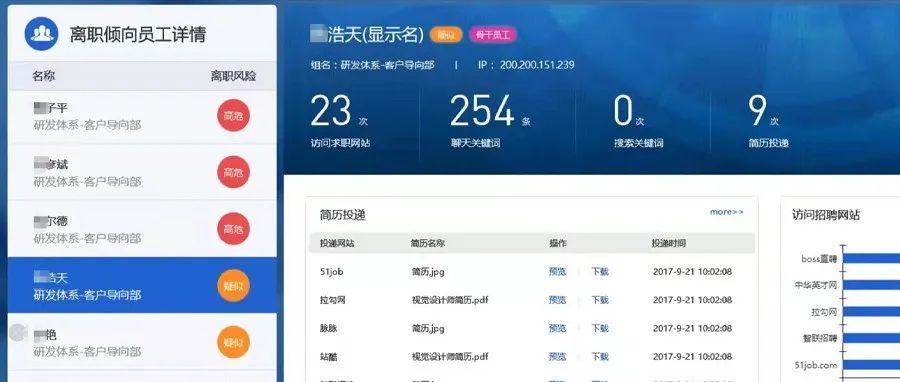The width and height of the screenshot is (900, 382).
Task: Click the 疑似 badge on the 浩天 row
Action: (x=233, y=286)
